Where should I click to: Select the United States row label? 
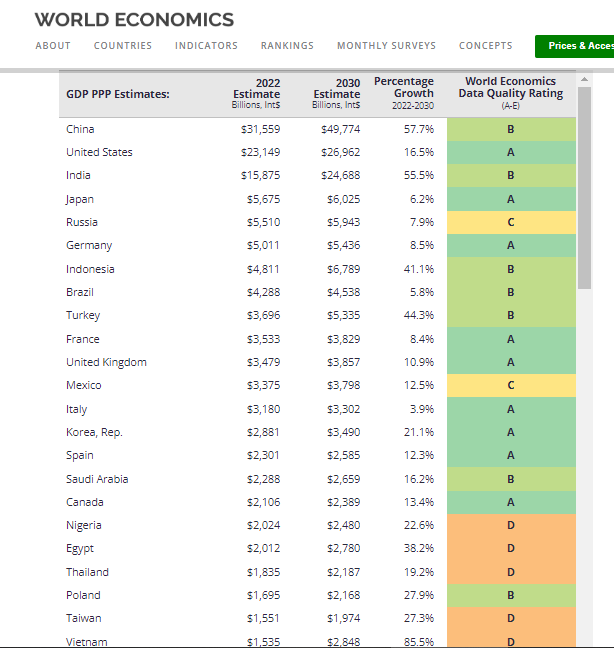click(99, 152)
